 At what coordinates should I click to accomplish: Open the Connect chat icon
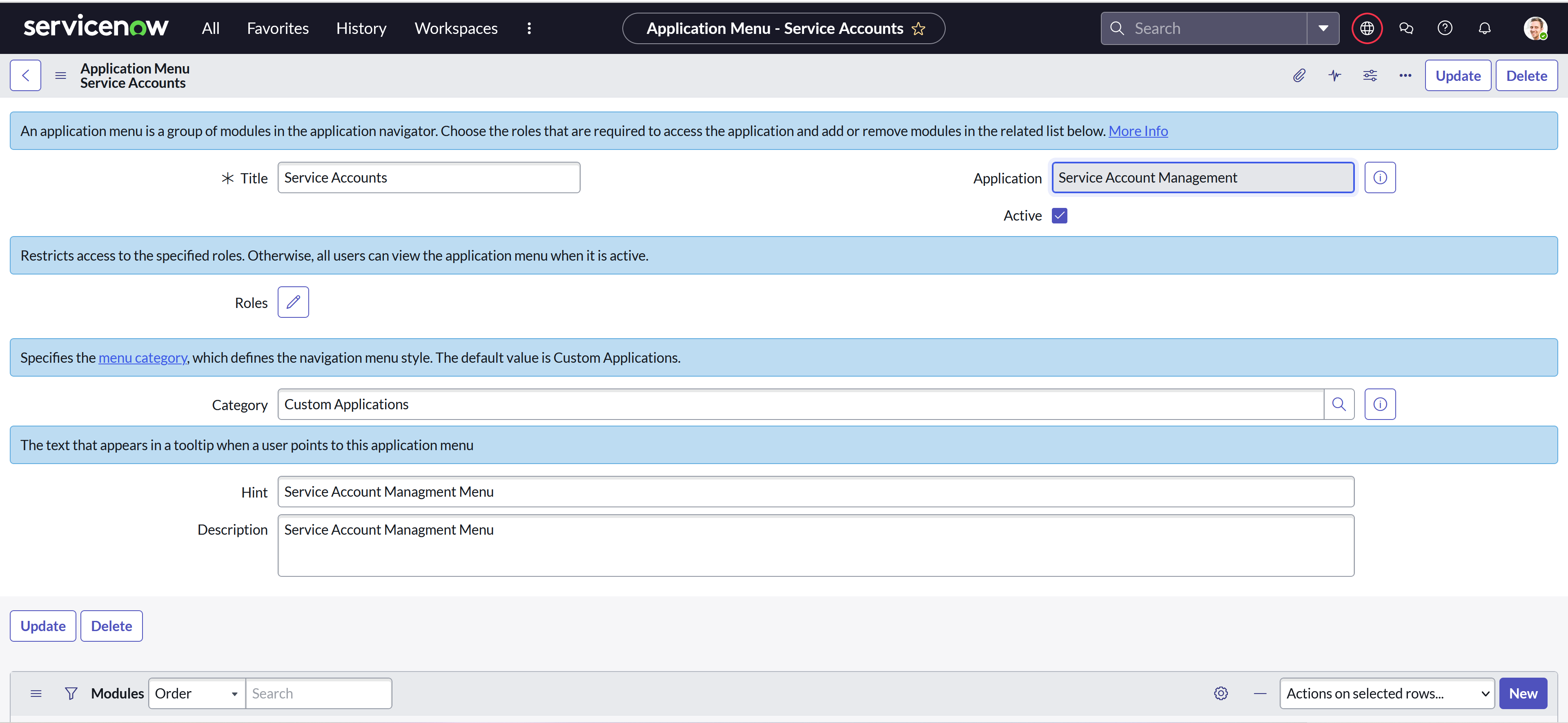(1406, 27)
